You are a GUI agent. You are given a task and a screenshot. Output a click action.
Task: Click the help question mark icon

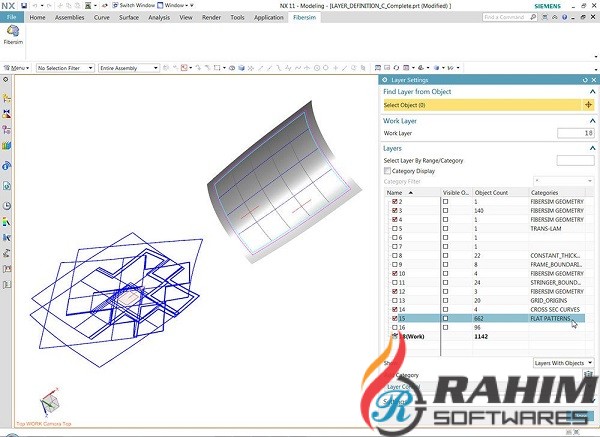point(565,17)
